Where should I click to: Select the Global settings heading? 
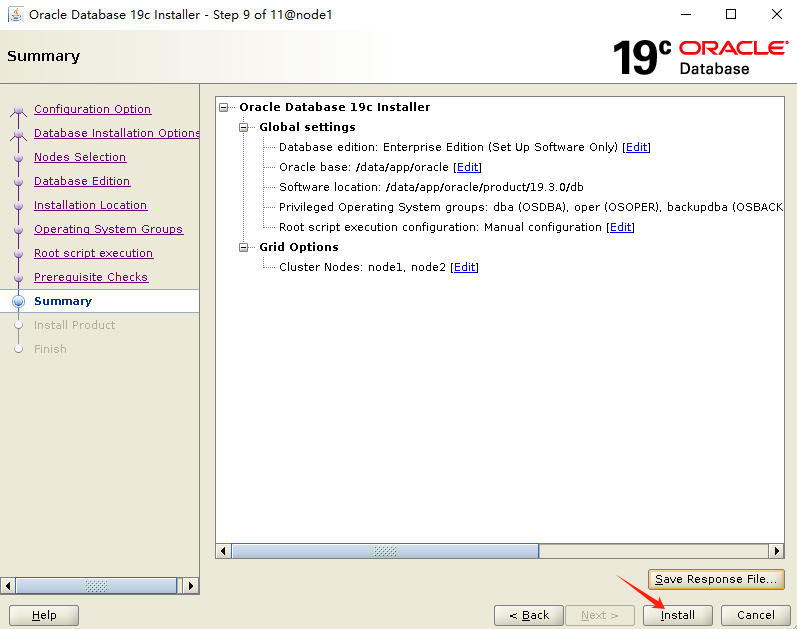[307, 127]
